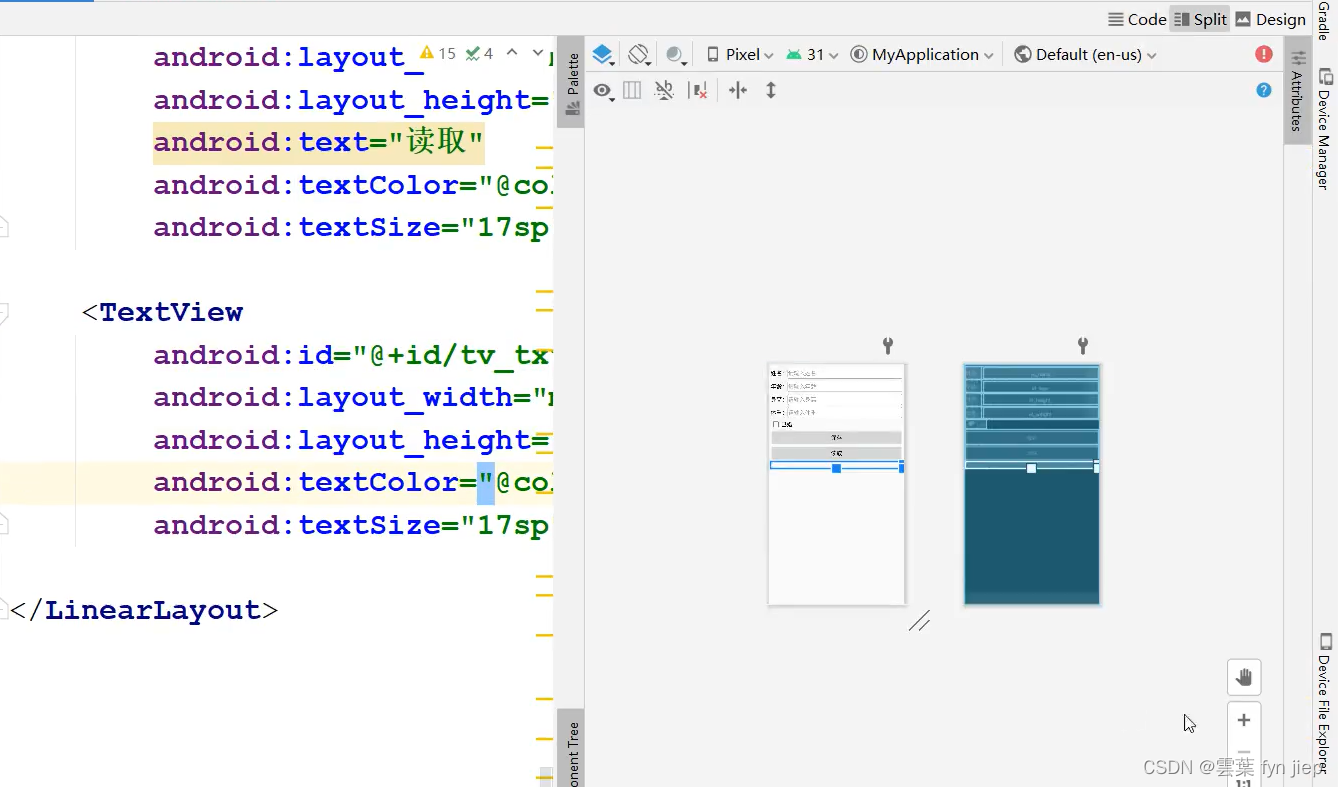
Task: Click the selected TextView center handle in design preview
Action: tap(837, 468)
